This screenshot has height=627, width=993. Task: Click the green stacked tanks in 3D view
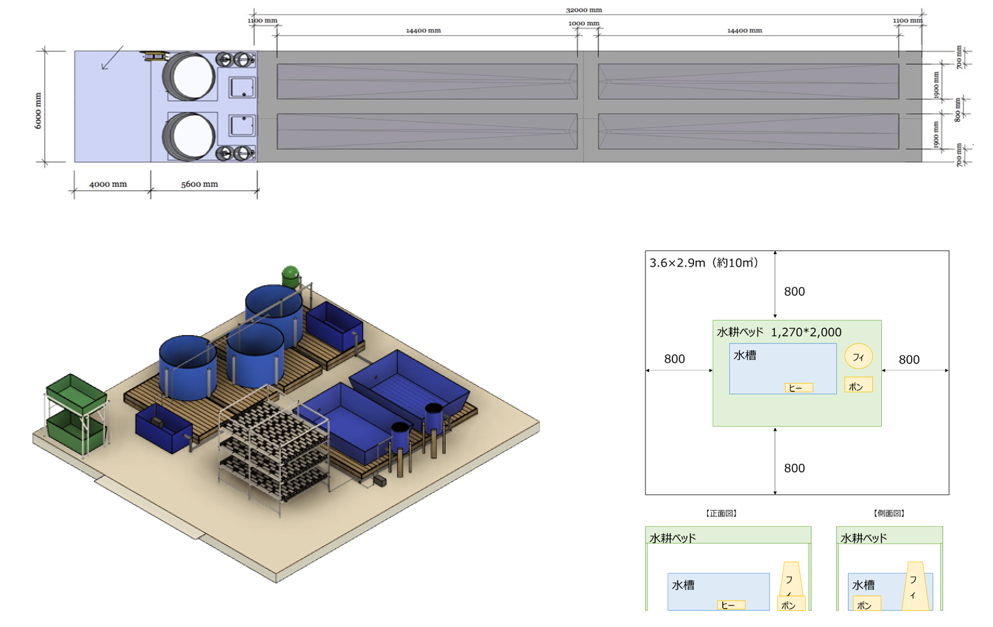75,413
